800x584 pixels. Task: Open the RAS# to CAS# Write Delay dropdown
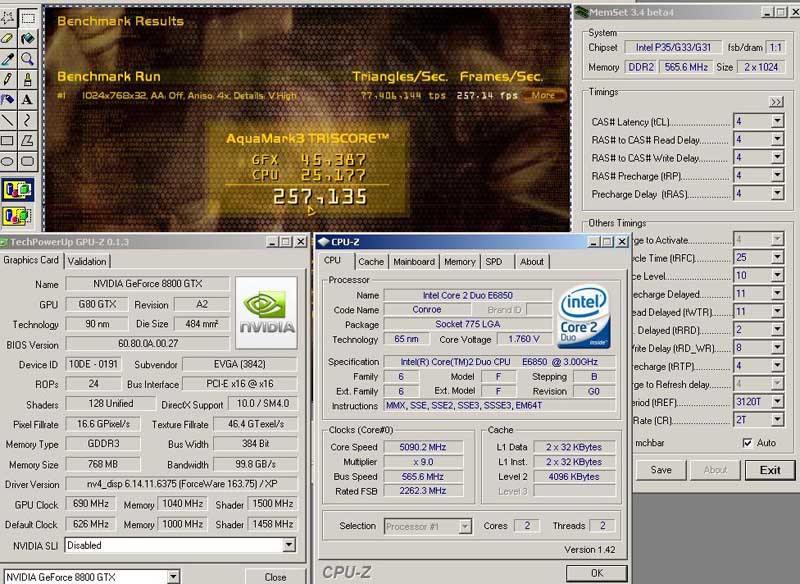click(777, 157)
